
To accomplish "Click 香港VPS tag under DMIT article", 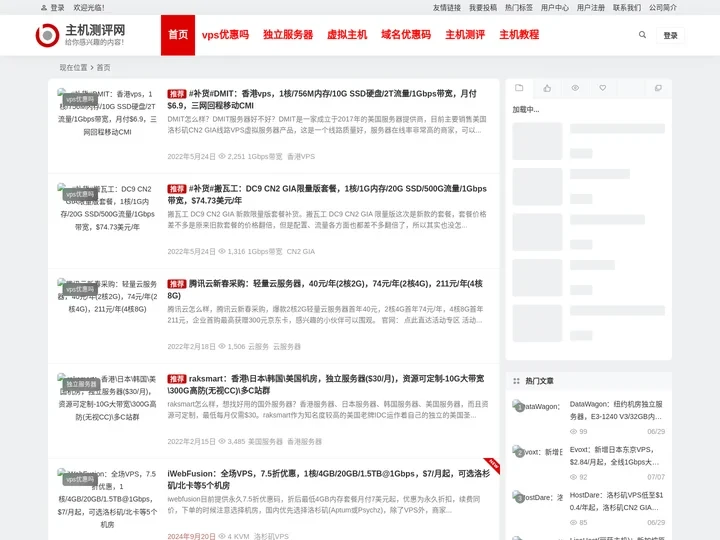I will tap(301, 157).
